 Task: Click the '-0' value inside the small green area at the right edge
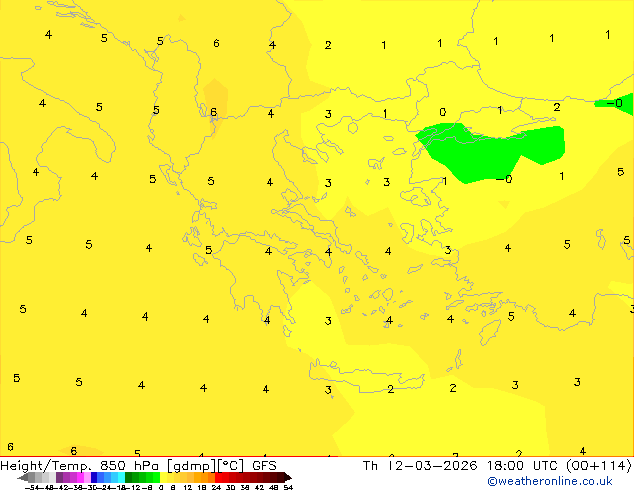(615, 103)
